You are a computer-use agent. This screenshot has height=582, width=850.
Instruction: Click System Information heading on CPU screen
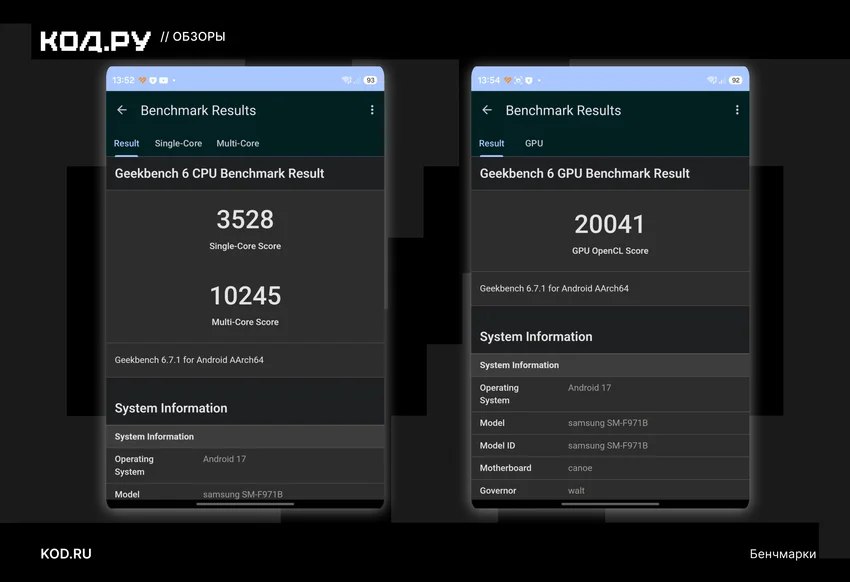(x=171, y=408)
